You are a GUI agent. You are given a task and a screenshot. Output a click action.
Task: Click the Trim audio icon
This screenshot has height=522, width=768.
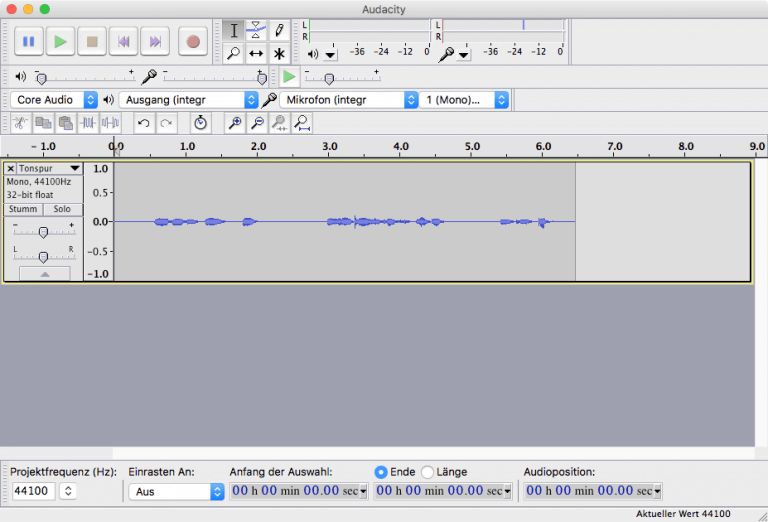88,123
